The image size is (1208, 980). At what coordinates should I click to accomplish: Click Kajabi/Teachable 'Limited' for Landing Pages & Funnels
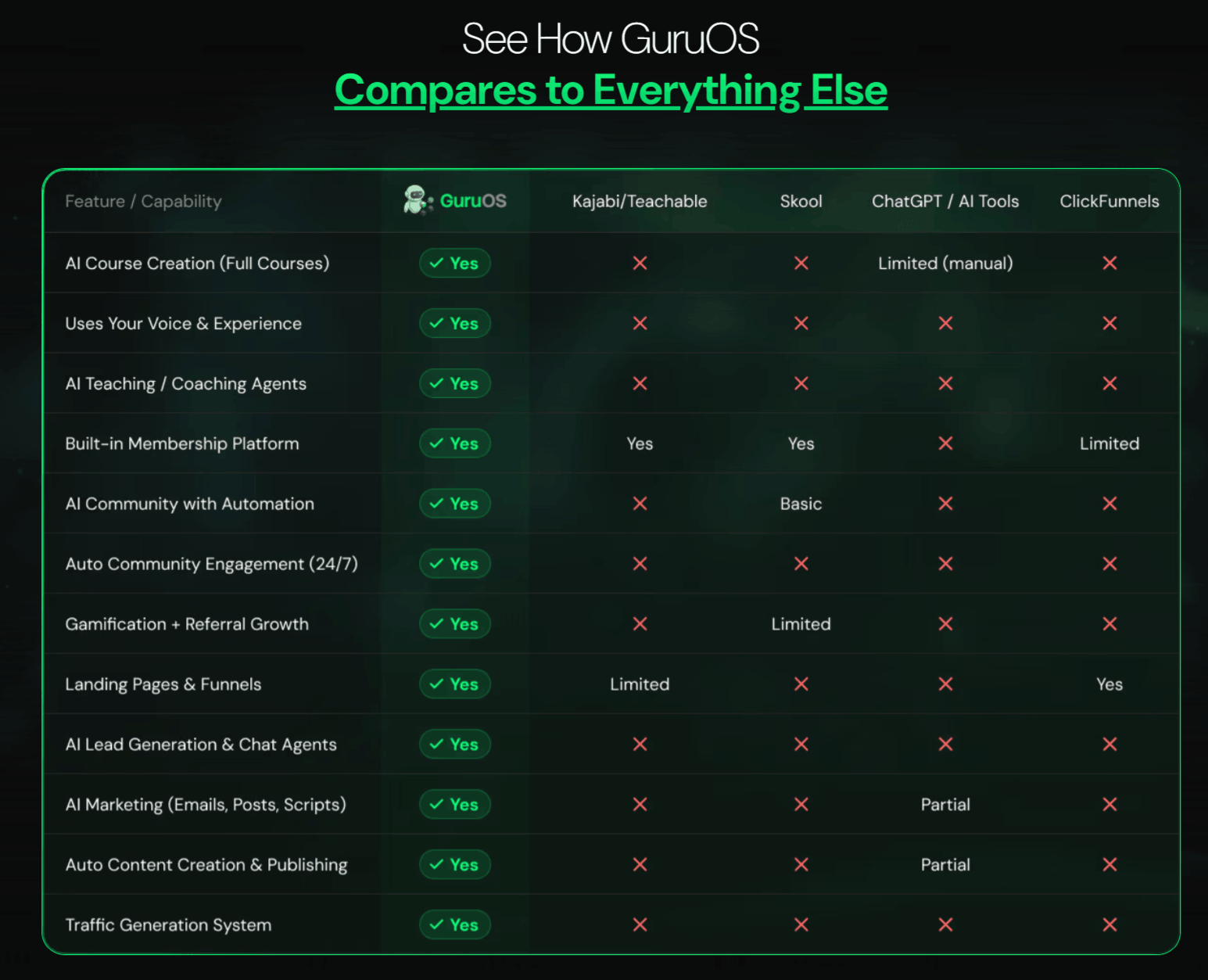coord(640,684)
